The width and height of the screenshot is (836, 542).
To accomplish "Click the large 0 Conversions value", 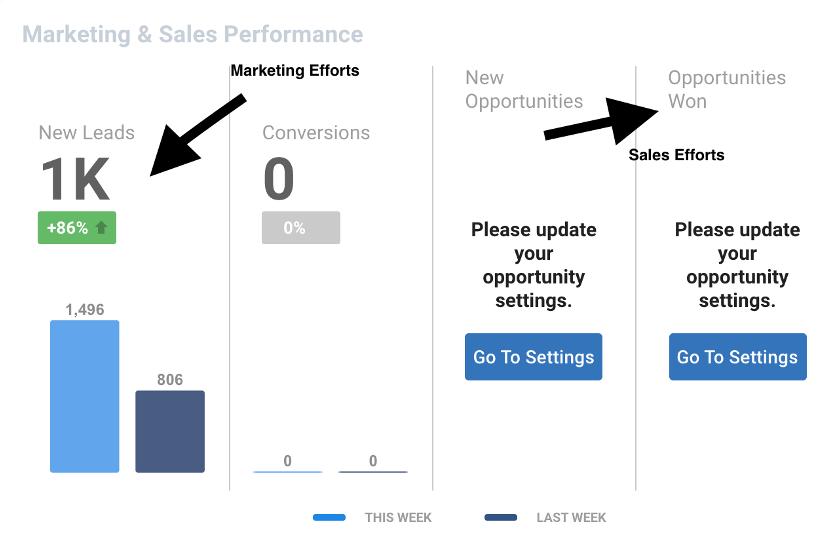I will coord(279,180).
